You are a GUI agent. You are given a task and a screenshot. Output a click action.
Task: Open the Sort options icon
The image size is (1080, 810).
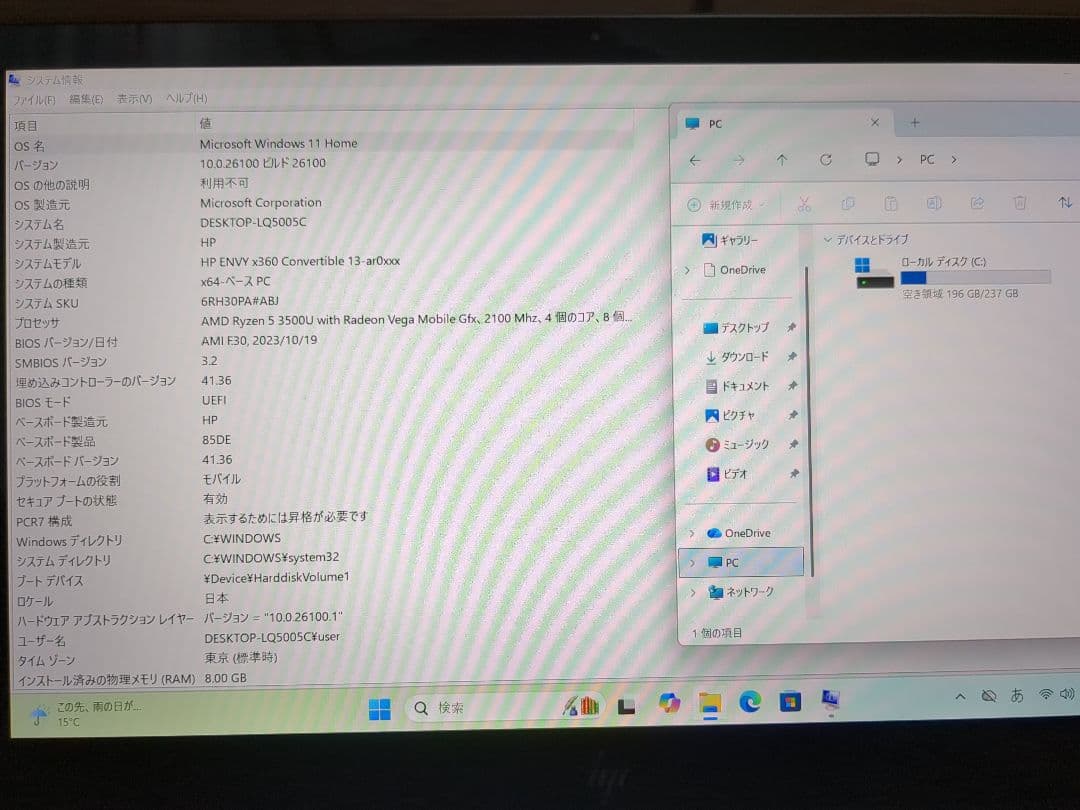click(1065, 202)
